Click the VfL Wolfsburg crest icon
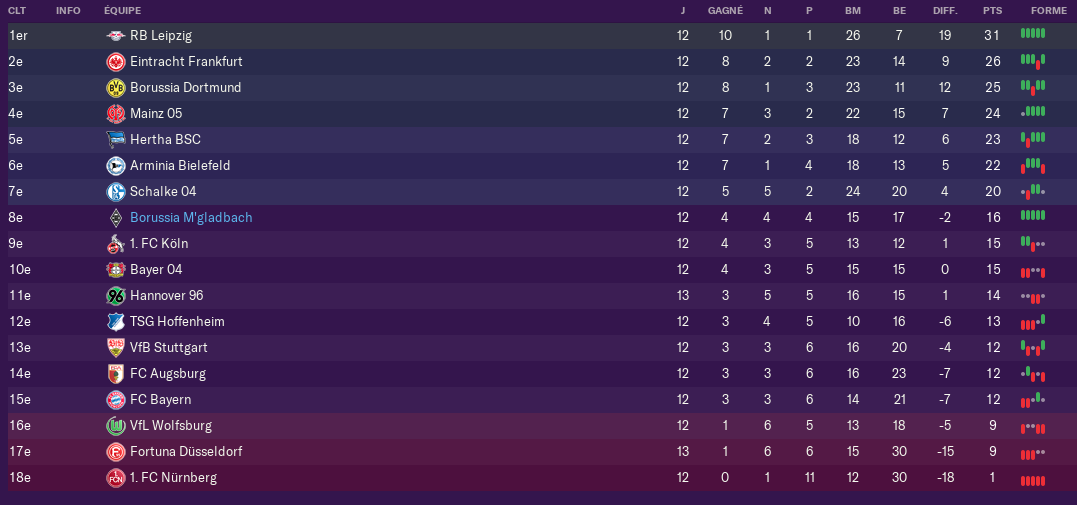The width and height of the screenshot is (1077, 505). (115, 426)
